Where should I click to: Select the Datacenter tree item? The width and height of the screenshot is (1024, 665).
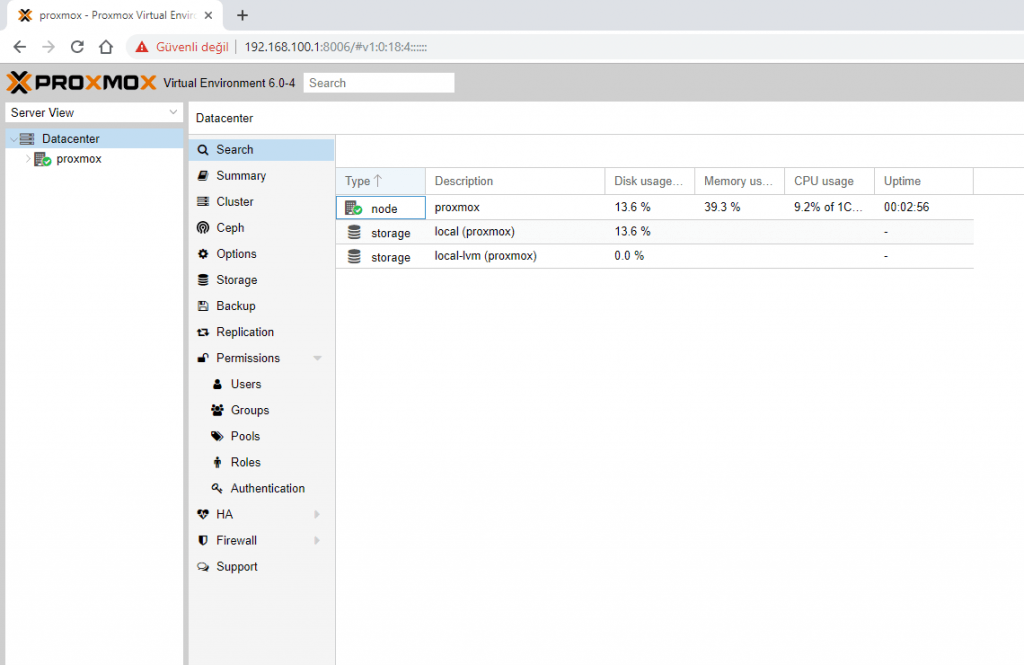70,139
